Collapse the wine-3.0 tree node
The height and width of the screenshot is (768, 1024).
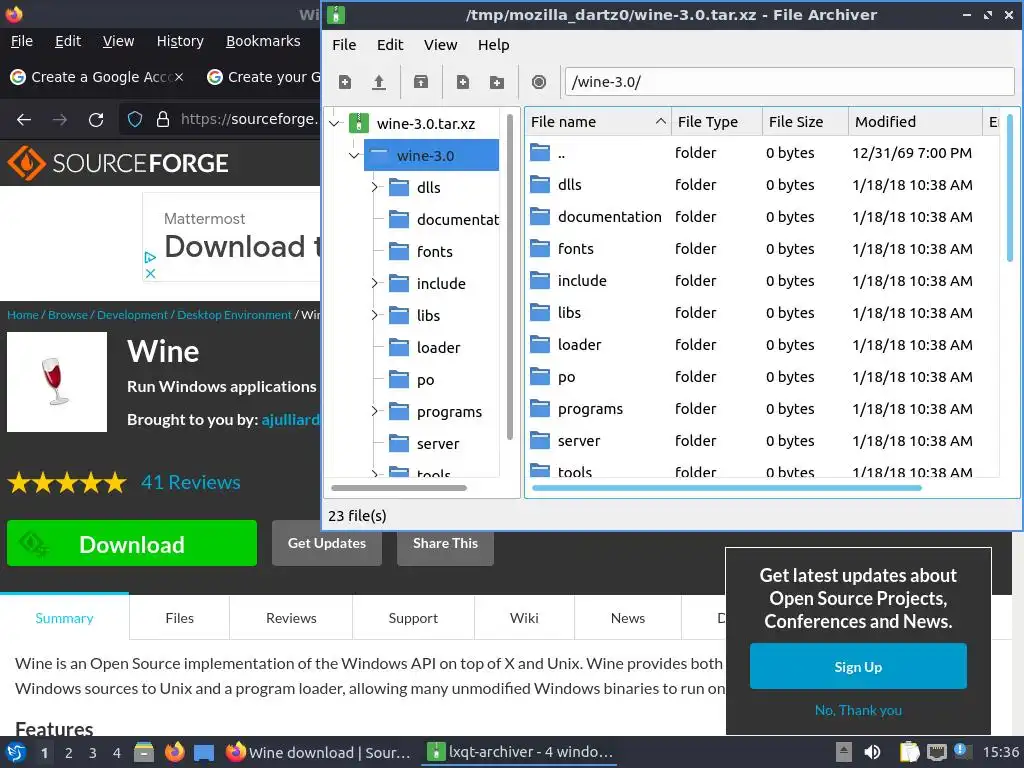point(355,155)
